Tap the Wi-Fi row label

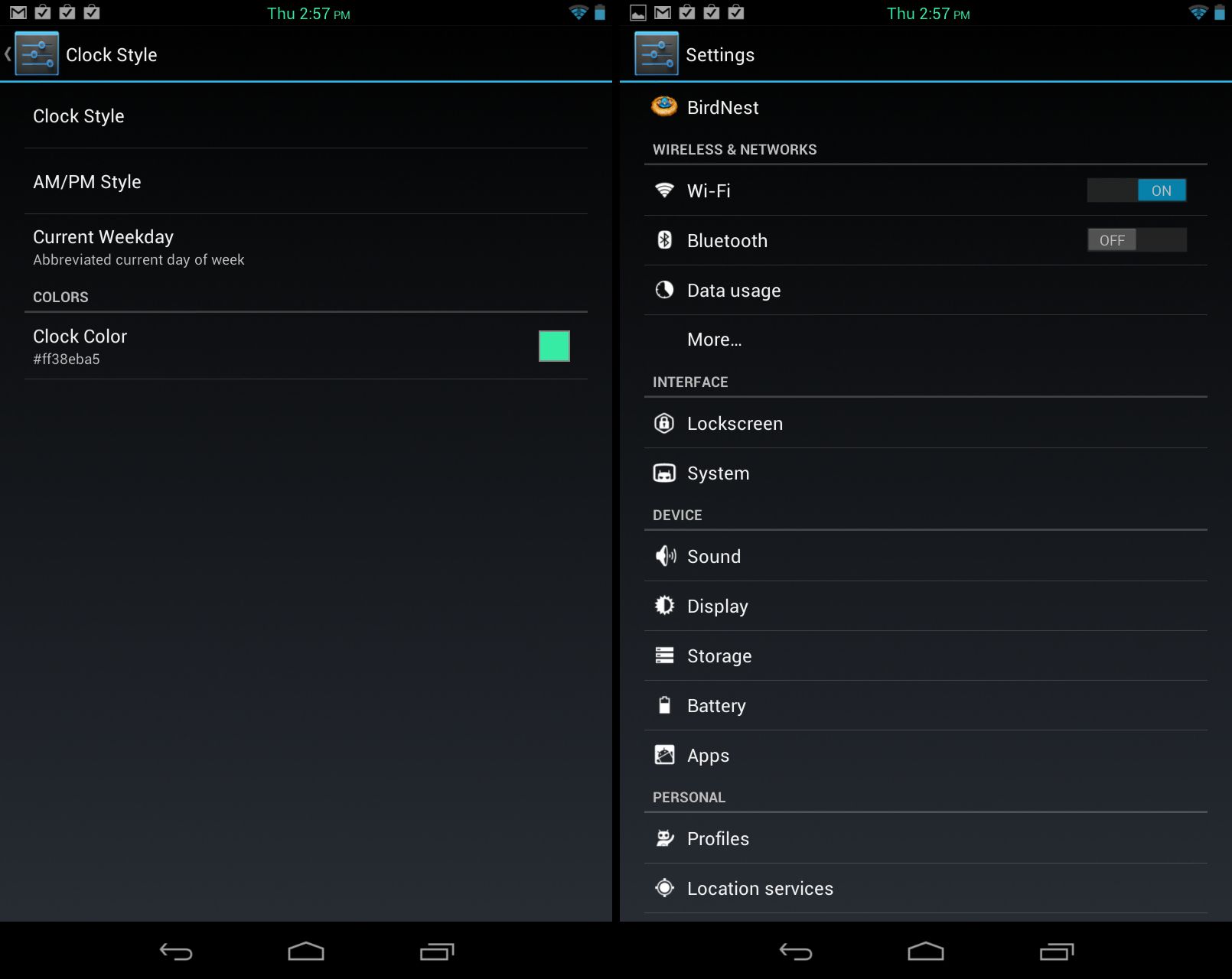coord(709,190)
